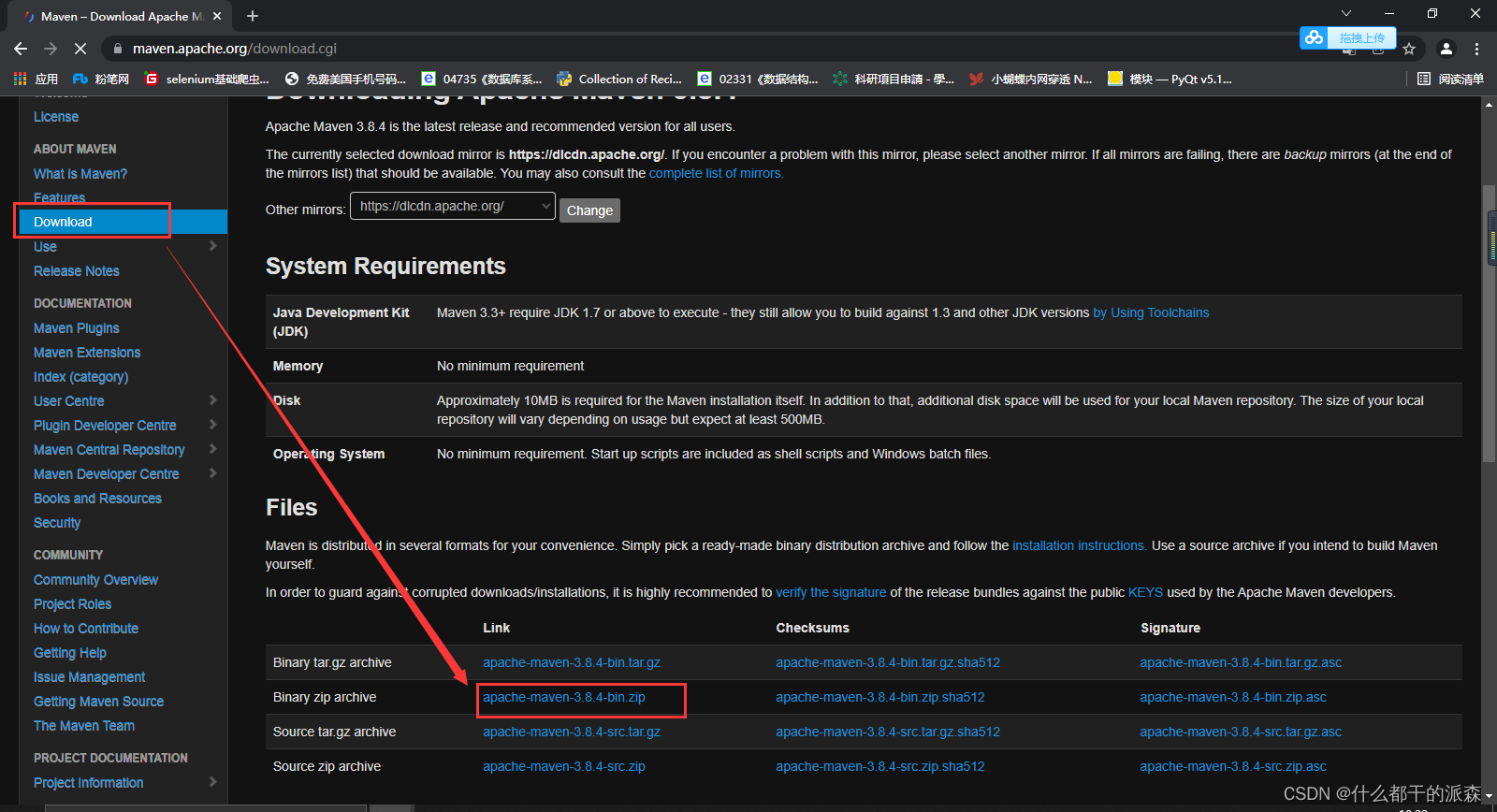Open Getting Maven Source link
The image size is (1497, 812).
99,702
